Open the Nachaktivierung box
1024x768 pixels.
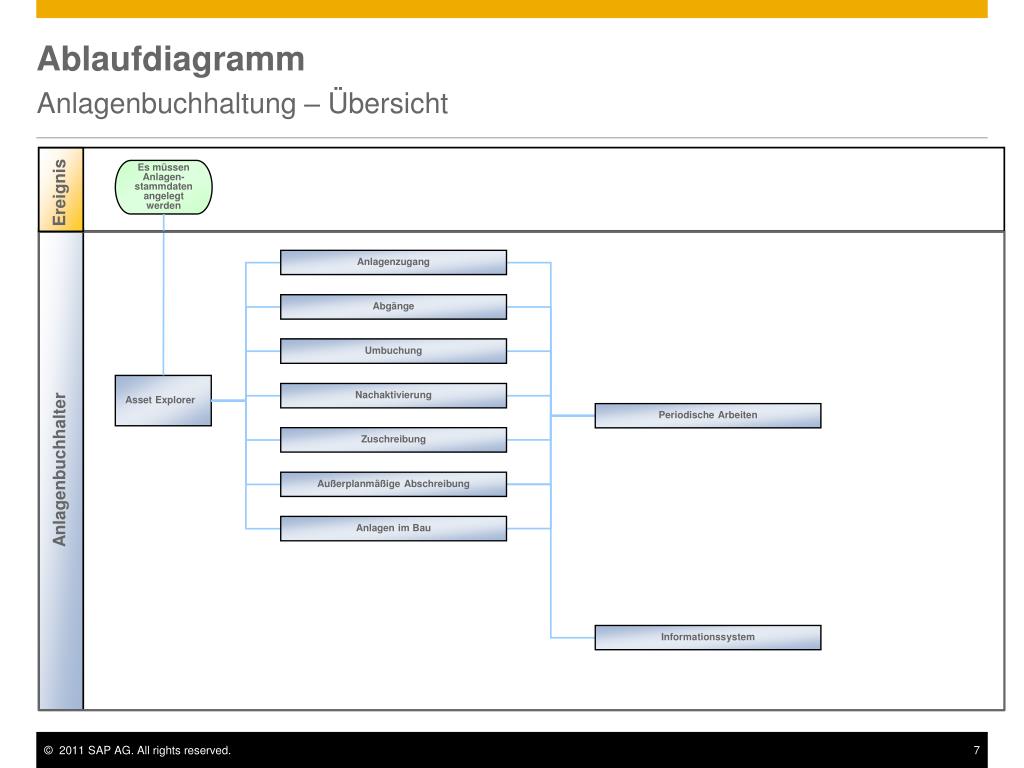[x=393, y=395]
